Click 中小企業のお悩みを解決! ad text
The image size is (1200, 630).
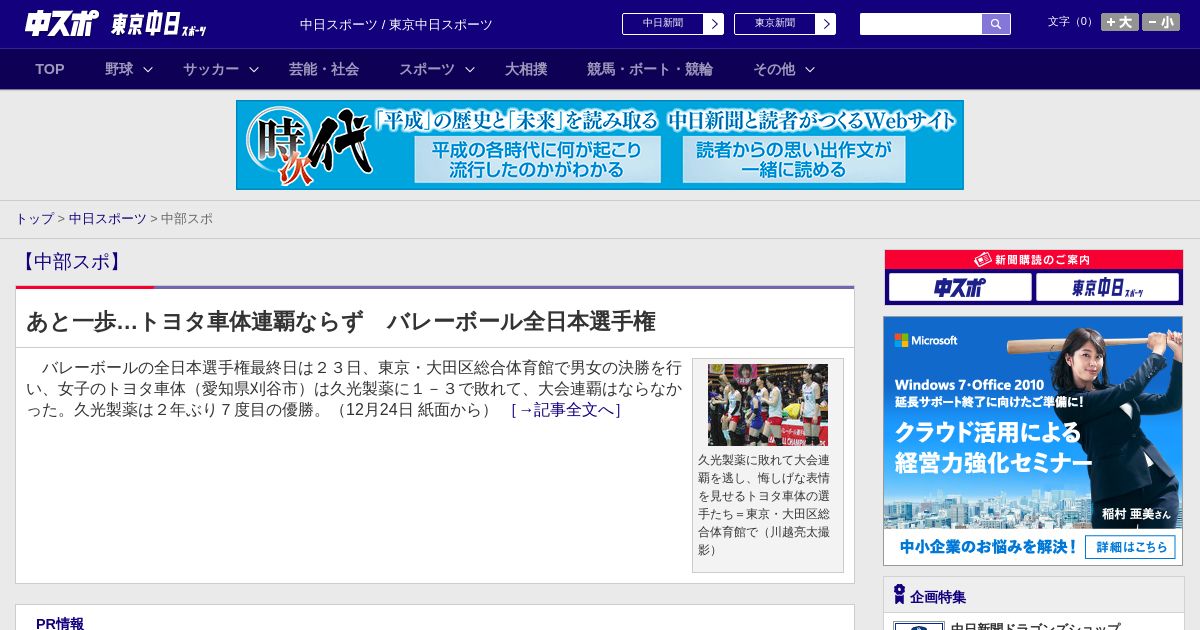[988, 547]
